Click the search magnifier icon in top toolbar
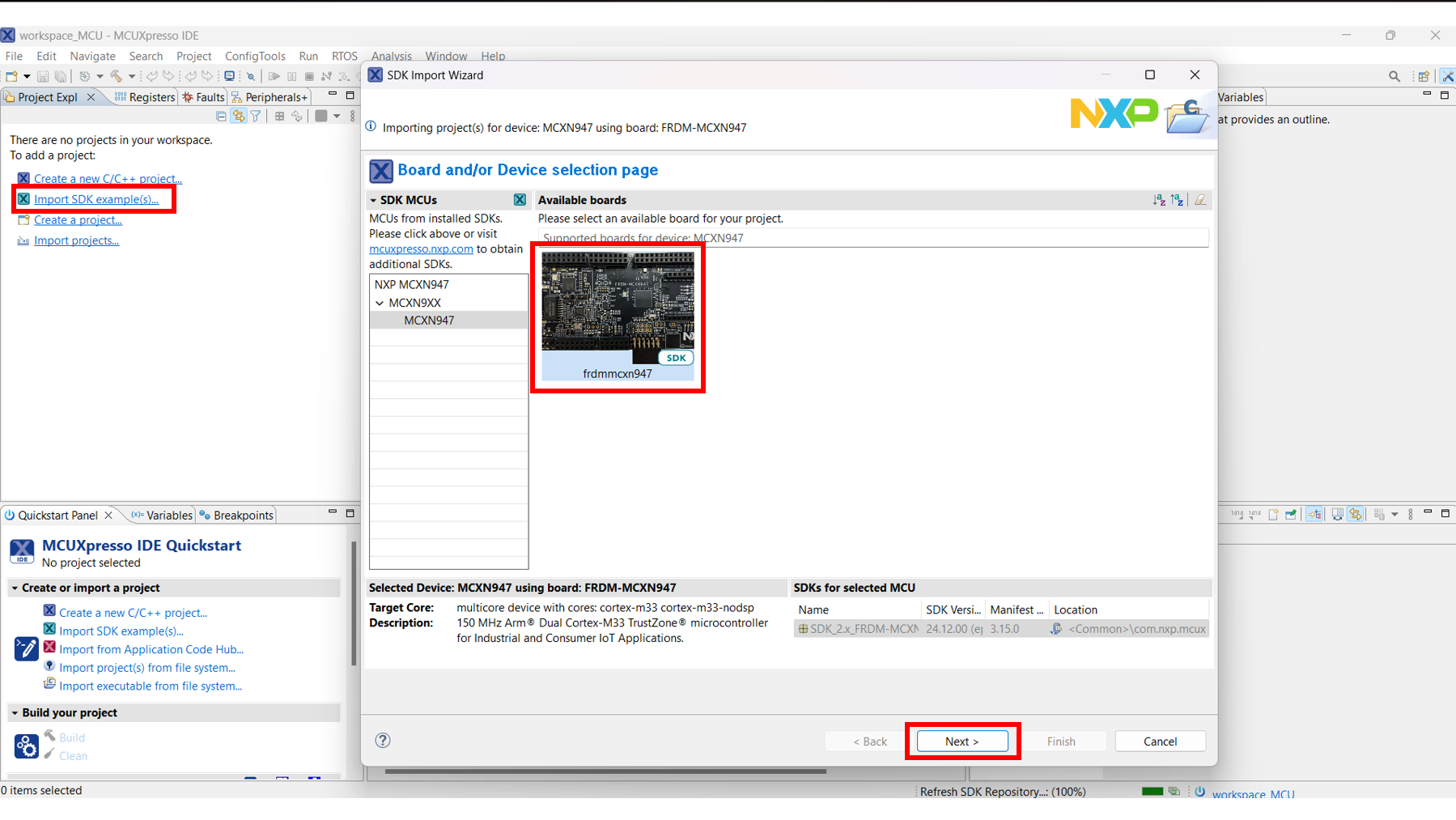The height and width of the screenshot is (820, 1456). (x=1394, y=76)
